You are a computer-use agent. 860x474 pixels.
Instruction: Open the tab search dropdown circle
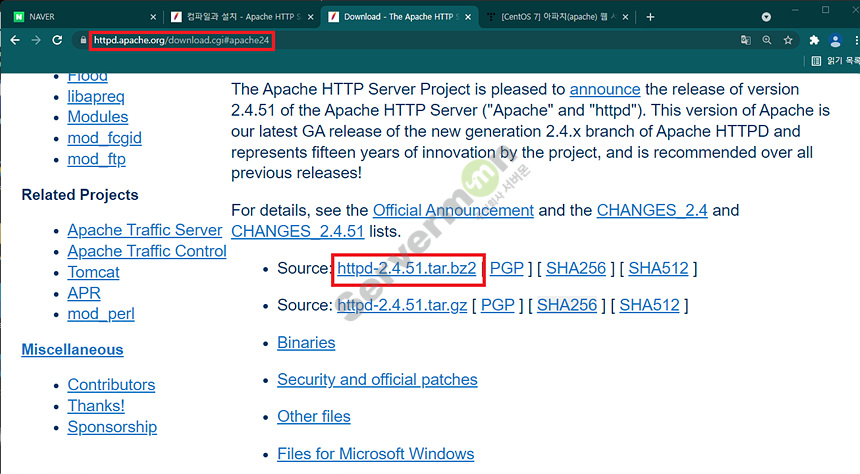pyautogui.click(x=766, y=17)
